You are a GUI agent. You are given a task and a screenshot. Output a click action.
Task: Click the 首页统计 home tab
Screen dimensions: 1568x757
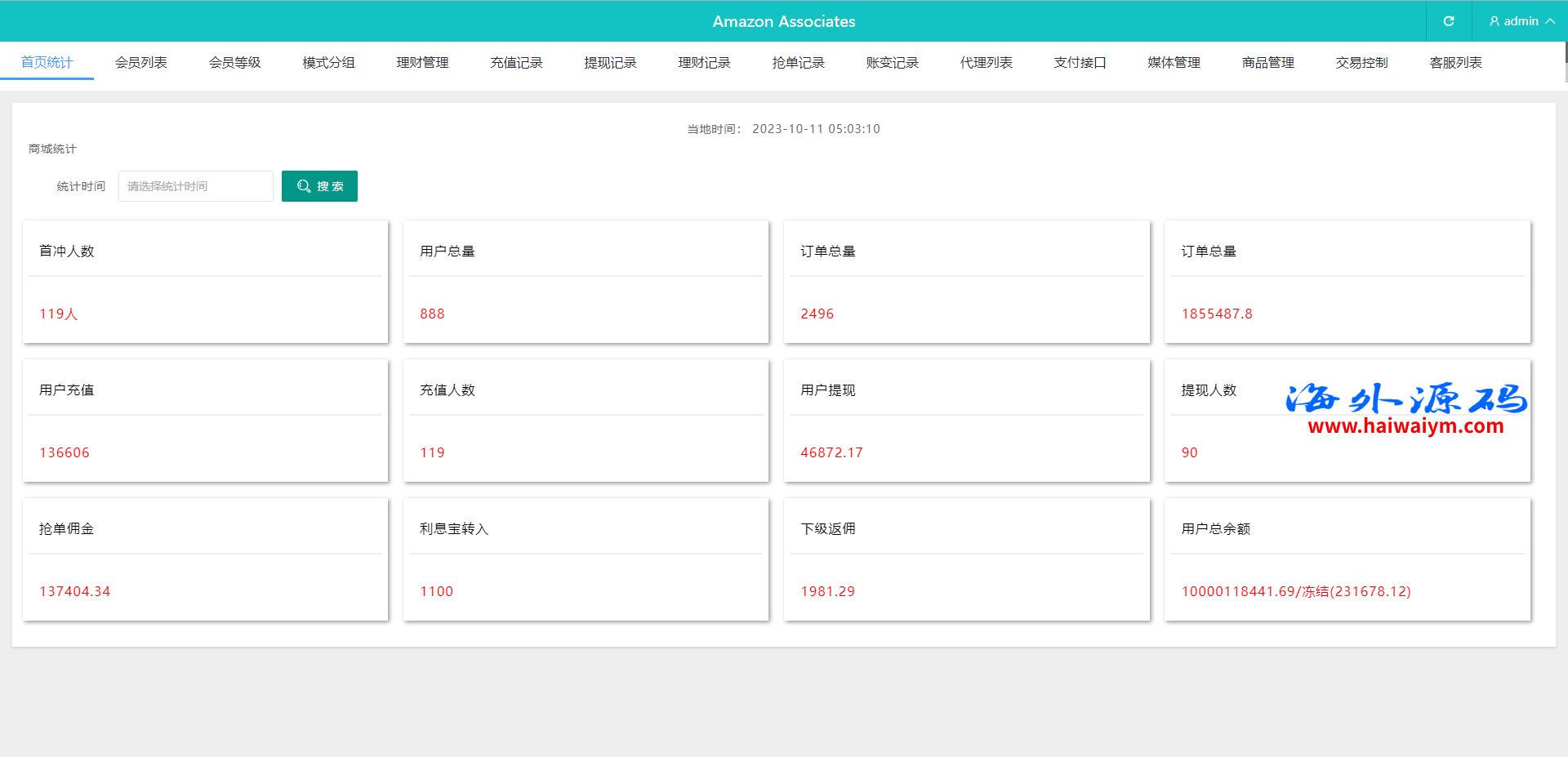(x=47, y=63)
